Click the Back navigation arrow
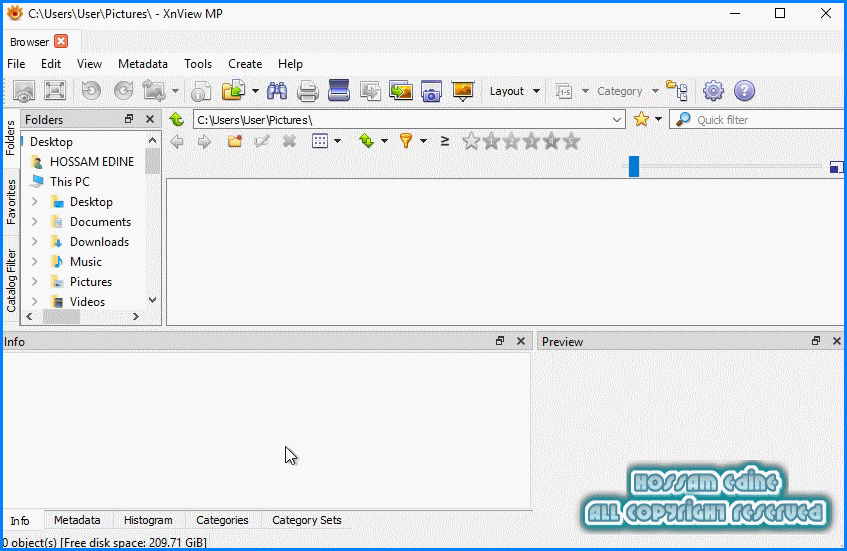This screenshot has height=551, width=847. coord(177,142)
